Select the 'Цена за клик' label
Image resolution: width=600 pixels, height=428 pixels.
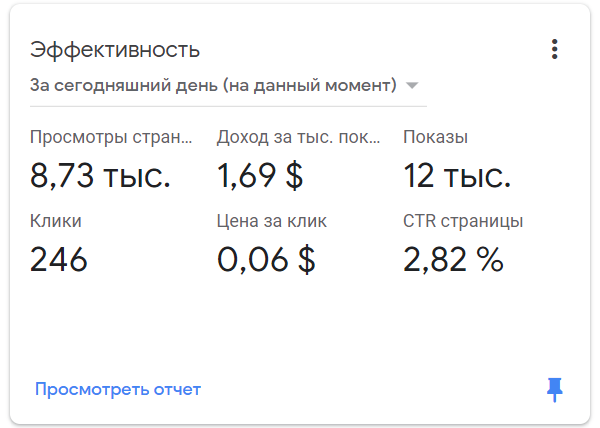pos(271,221)
